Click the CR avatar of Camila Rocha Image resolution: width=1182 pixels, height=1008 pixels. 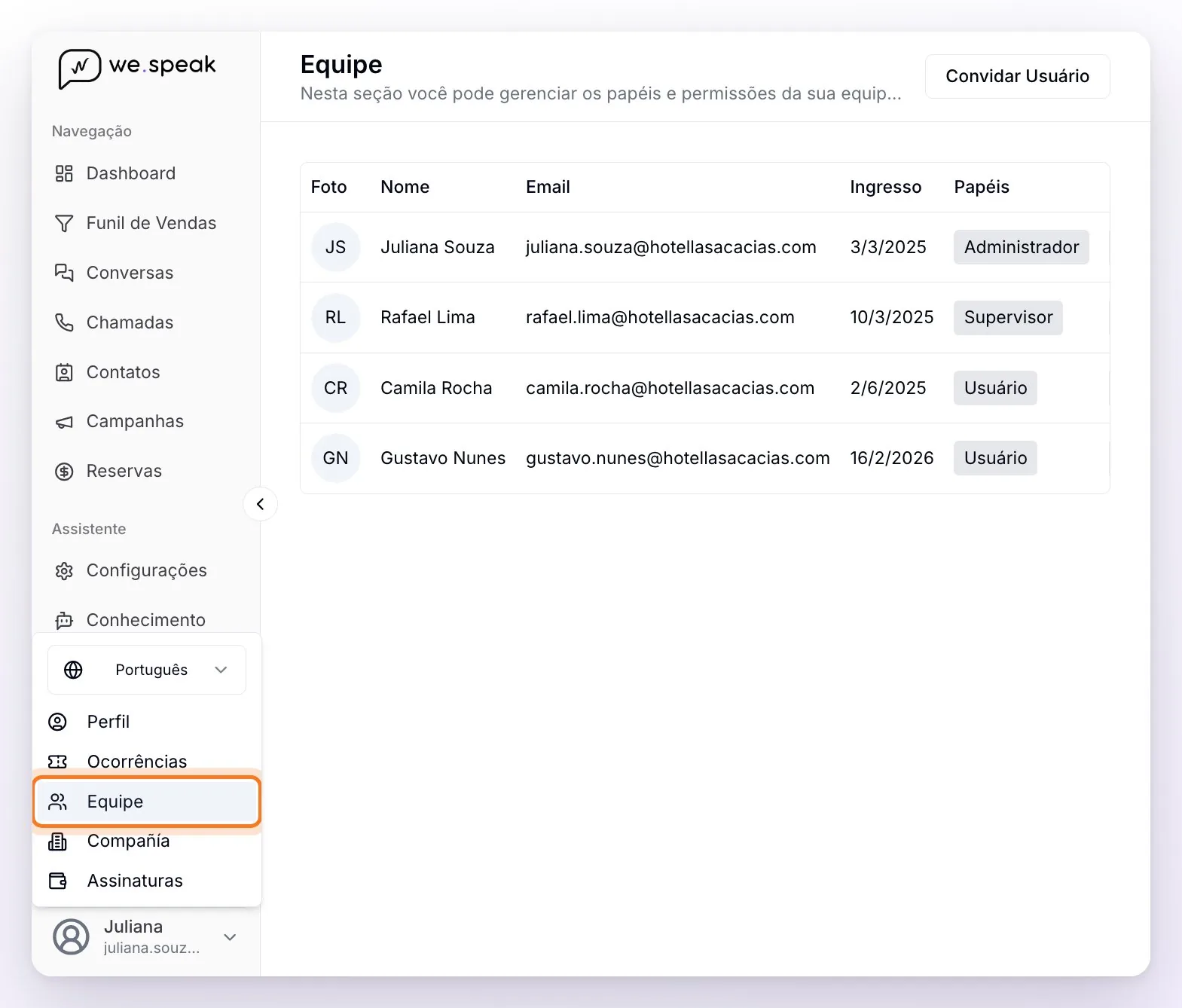pyautogui.click(x=335, y=388)
